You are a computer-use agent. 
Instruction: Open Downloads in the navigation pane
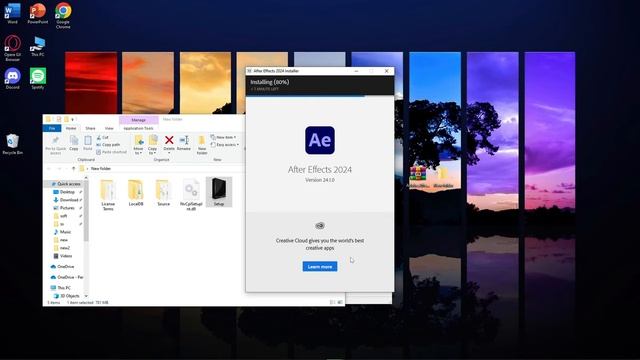tap(68, 200)
